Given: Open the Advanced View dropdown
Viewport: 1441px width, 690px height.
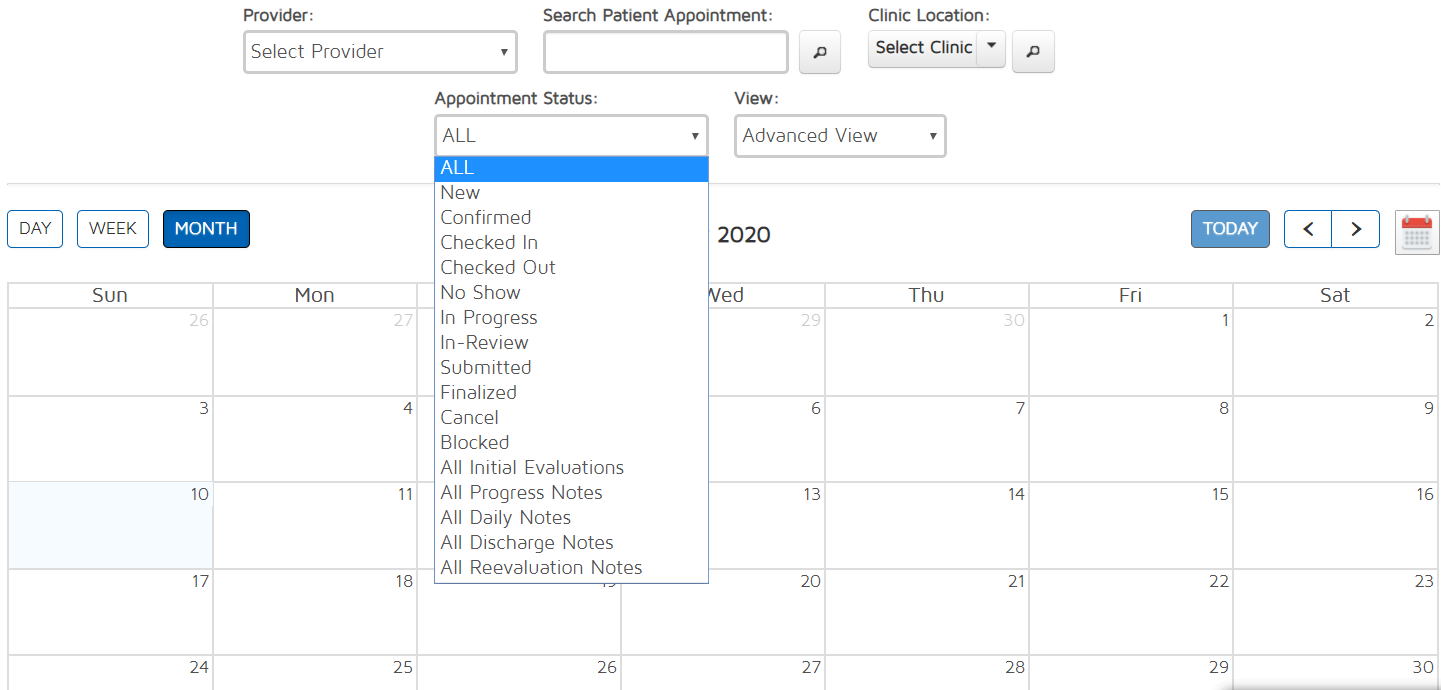Looking at the screenshot, I should (x=840, y=136).
